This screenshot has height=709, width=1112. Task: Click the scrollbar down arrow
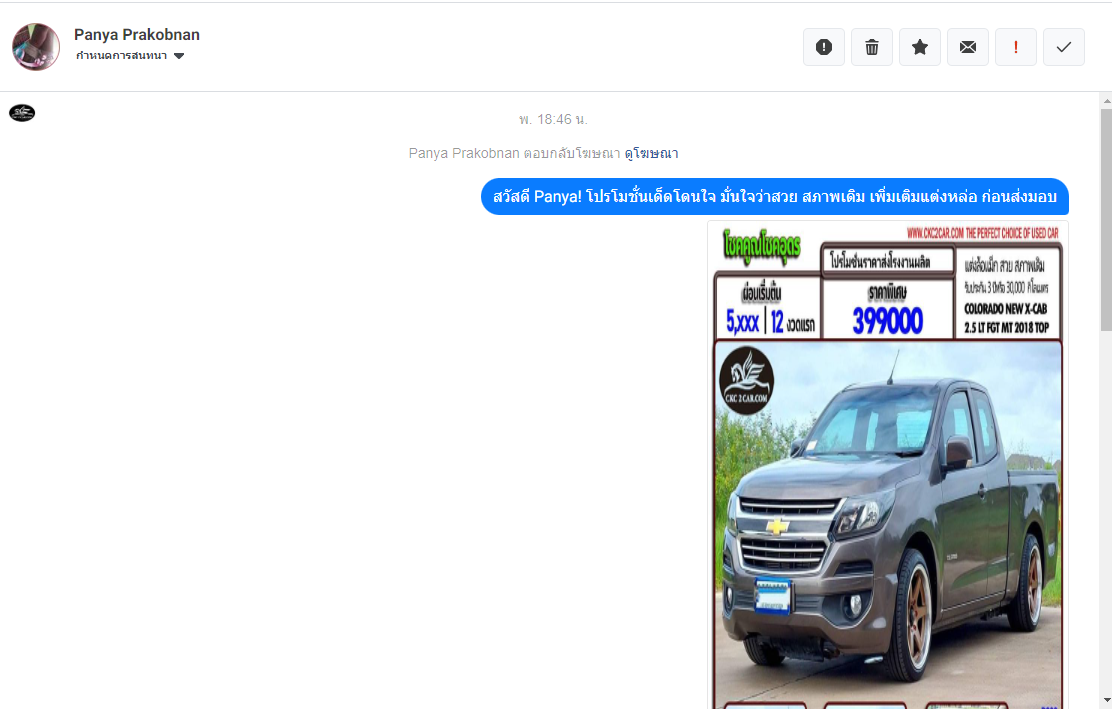[x=1106, y=700]
